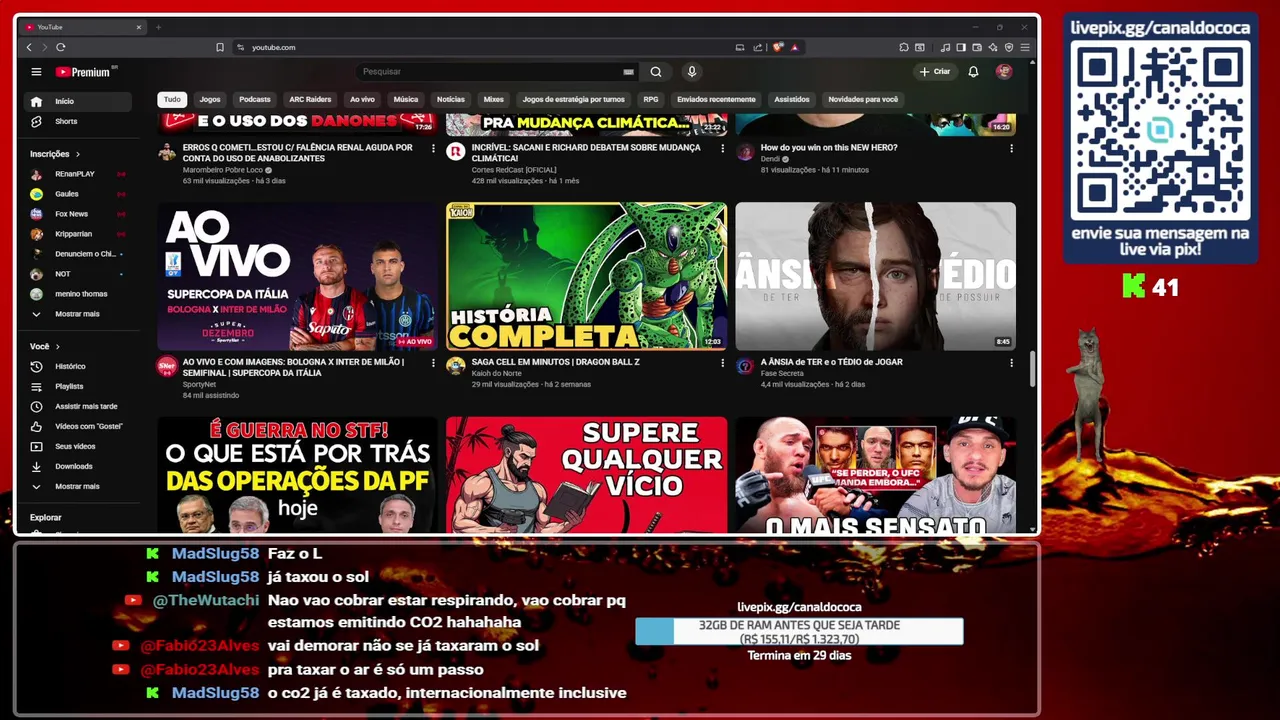
Task: Open Gaules subscription channel
Action: [x=77, y=194]
